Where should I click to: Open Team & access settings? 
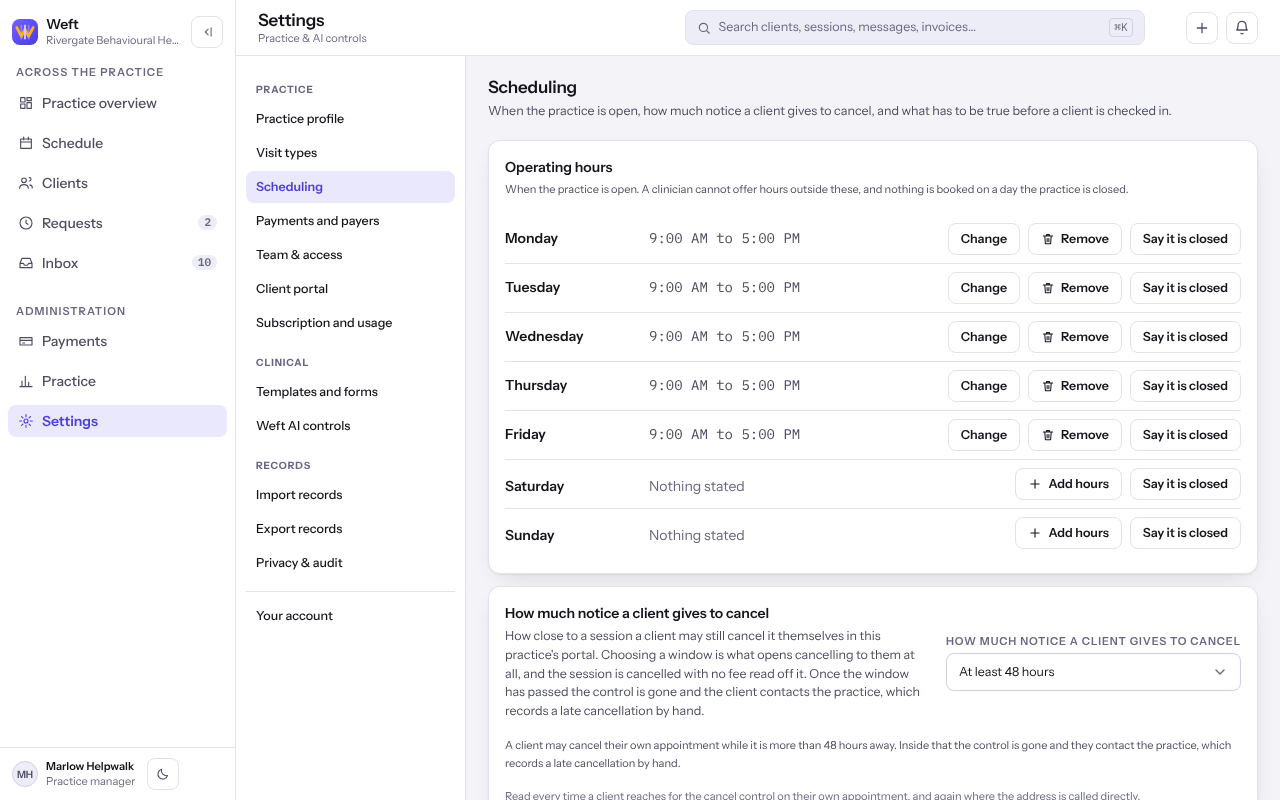pos(350,255)
